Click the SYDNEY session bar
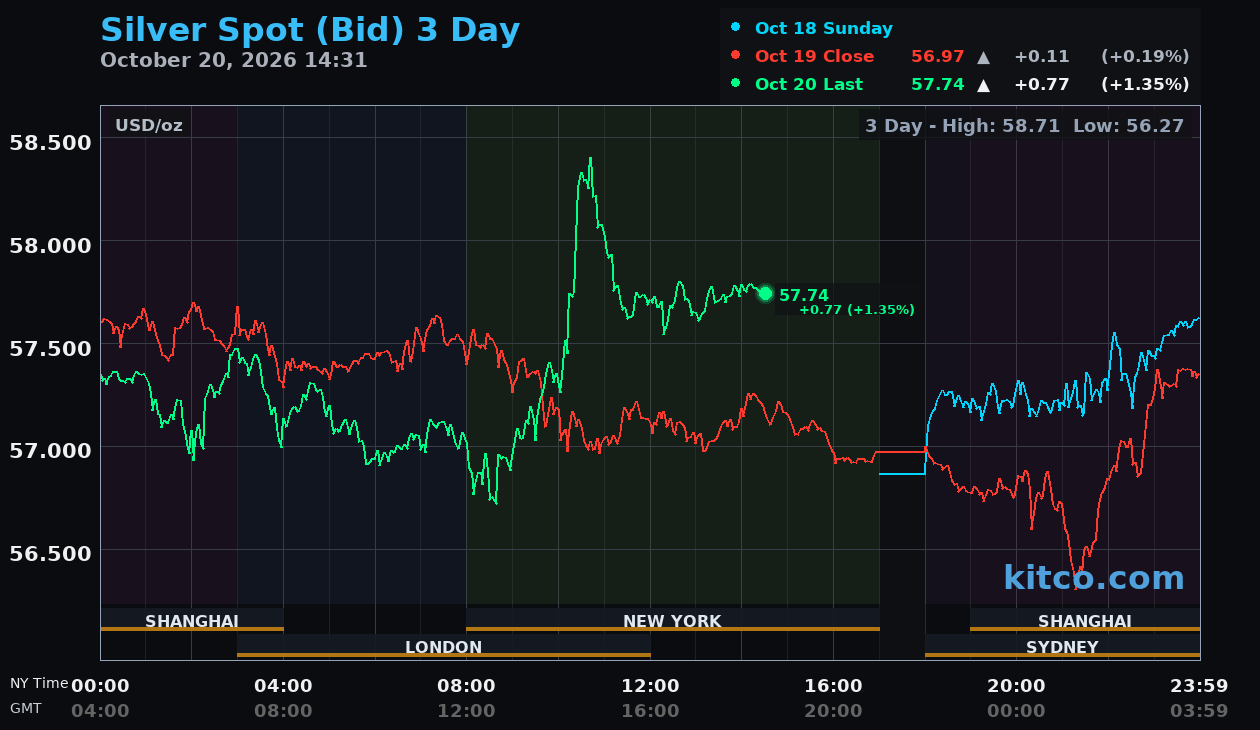Viewport: 1260px width, 730px height. point(1062,646)
